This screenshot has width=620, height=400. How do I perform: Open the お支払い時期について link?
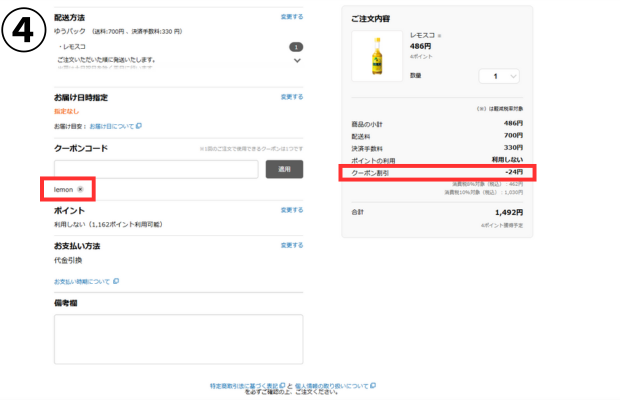coord(82,281)
